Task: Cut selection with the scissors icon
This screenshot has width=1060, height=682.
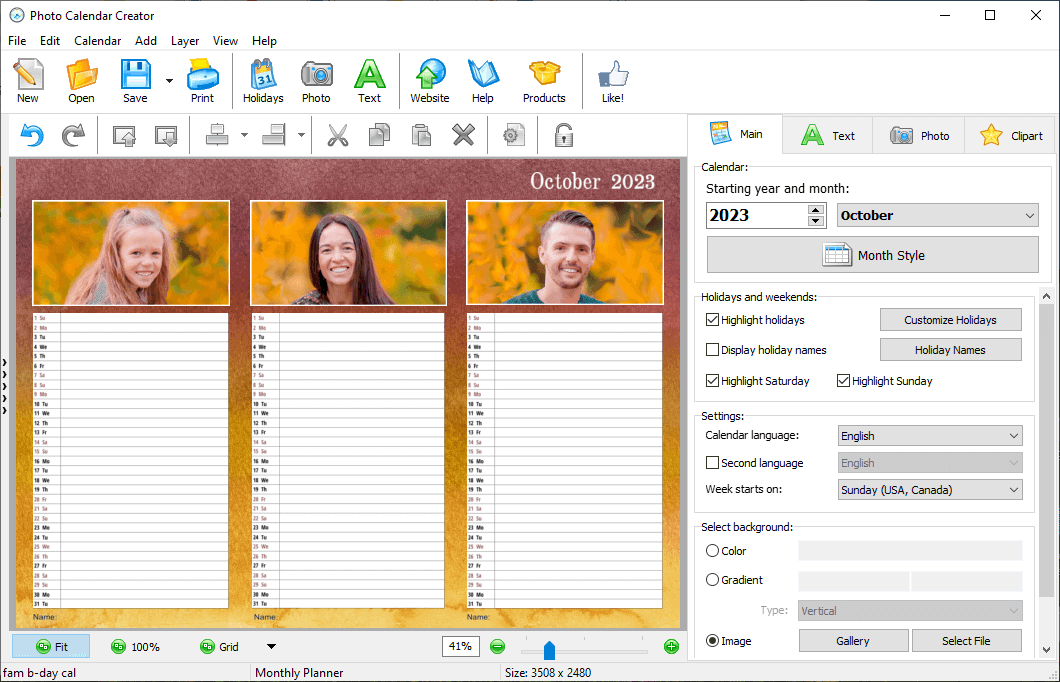Action: pos(338,135)
